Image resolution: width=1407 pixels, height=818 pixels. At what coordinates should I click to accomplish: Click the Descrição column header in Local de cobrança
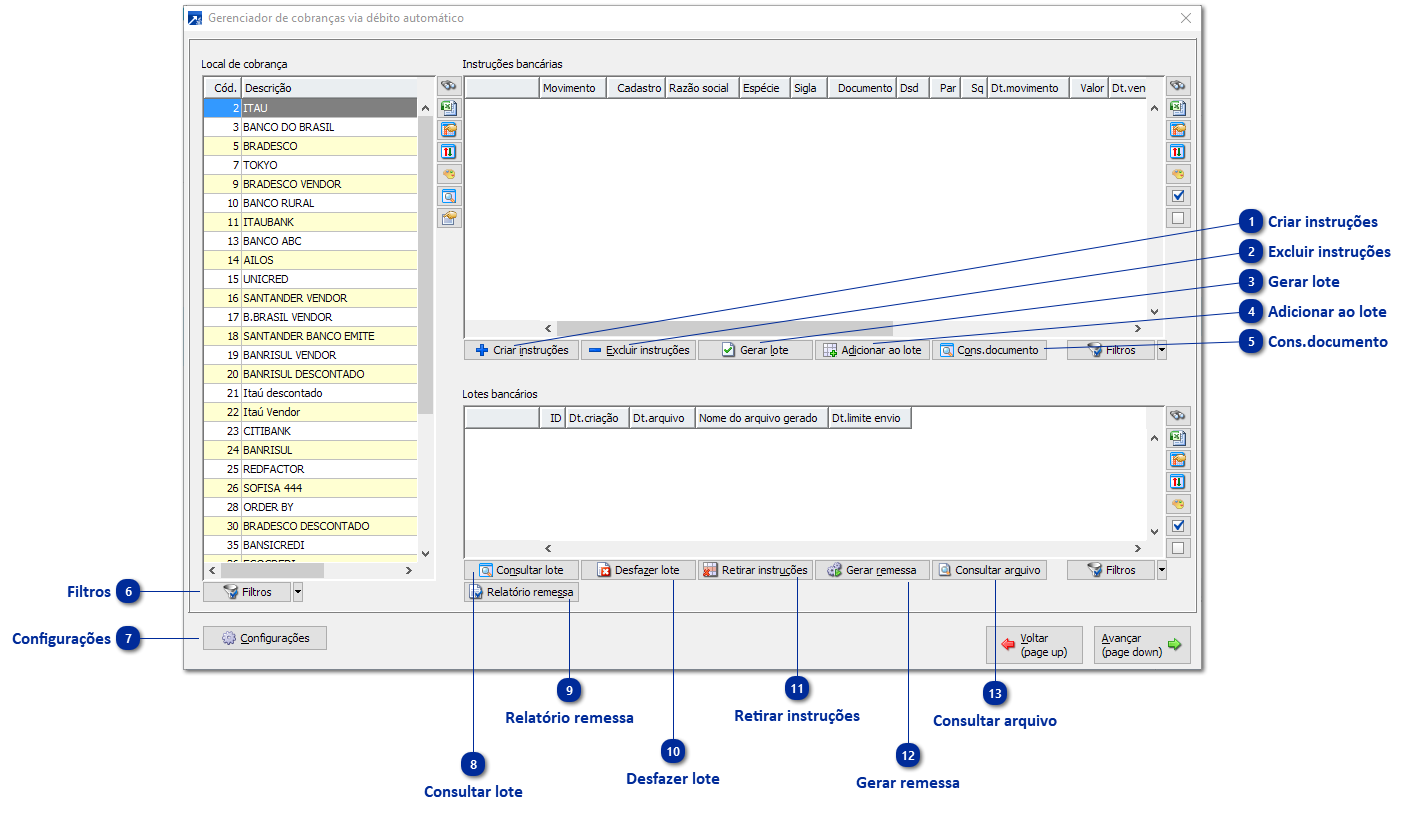point(329,88)
